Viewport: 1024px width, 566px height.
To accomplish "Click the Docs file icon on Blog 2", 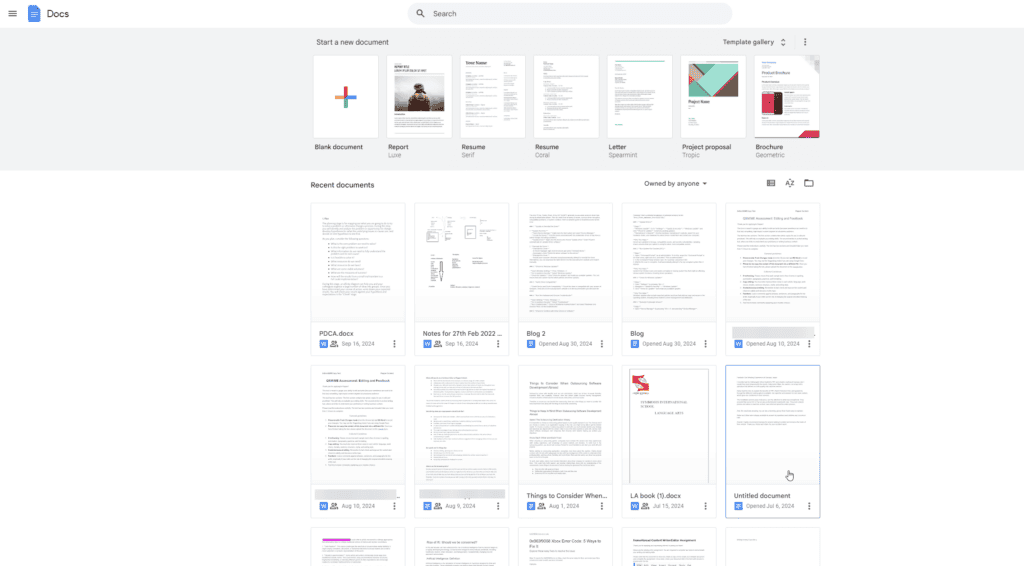I will (531, 344).
